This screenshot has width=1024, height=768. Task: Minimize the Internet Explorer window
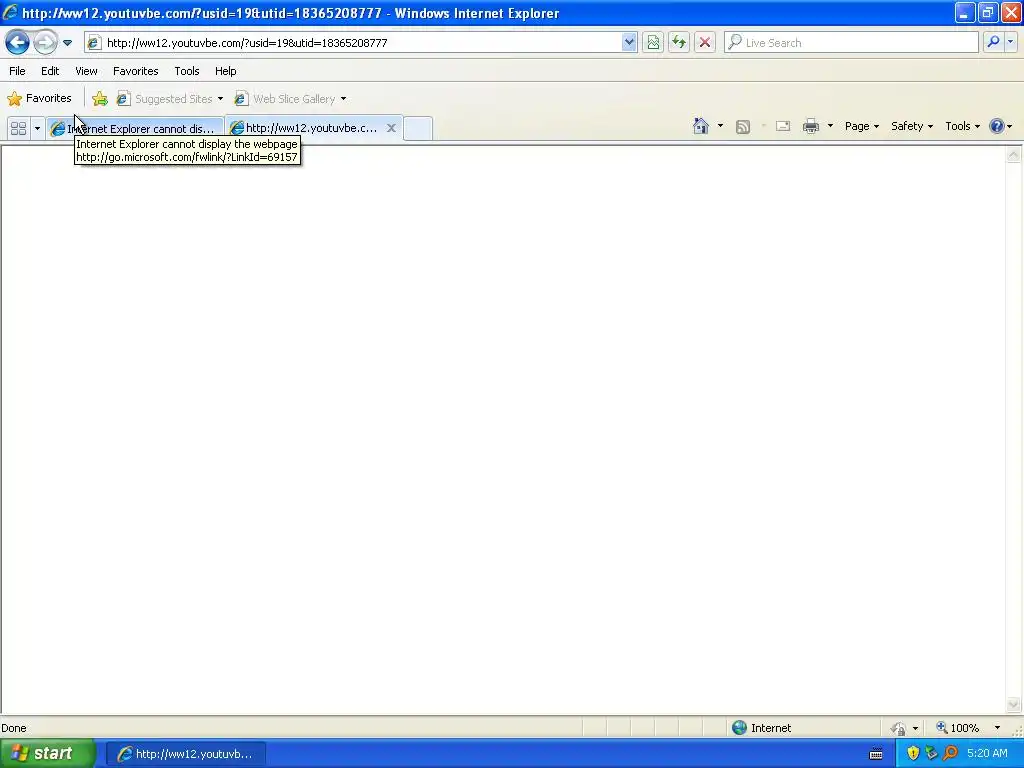tap(964, 12)
